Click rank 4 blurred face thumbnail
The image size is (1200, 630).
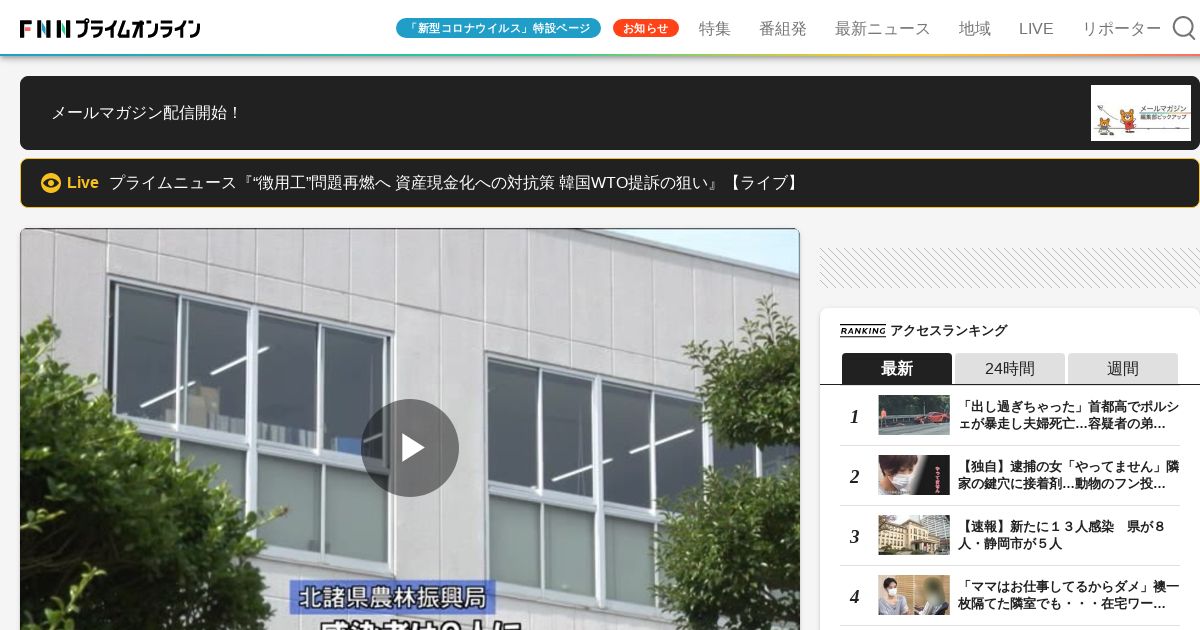(914, 595)
